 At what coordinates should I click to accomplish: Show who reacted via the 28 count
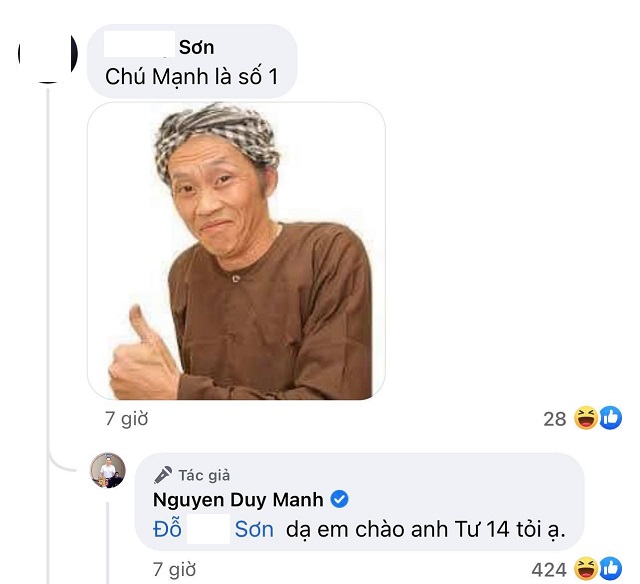pos(555,419)
